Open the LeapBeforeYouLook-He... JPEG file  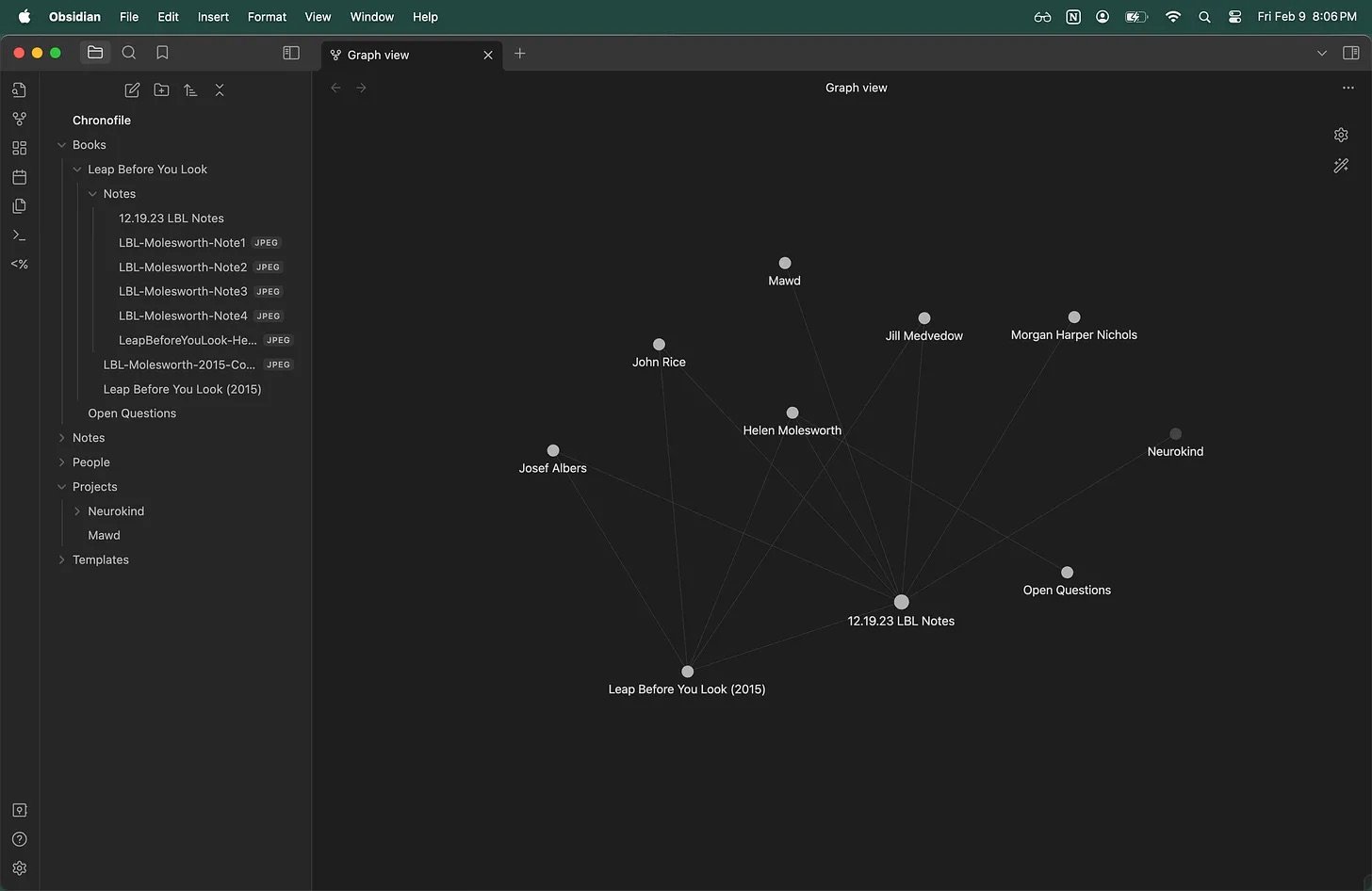[x=188, y=340]
